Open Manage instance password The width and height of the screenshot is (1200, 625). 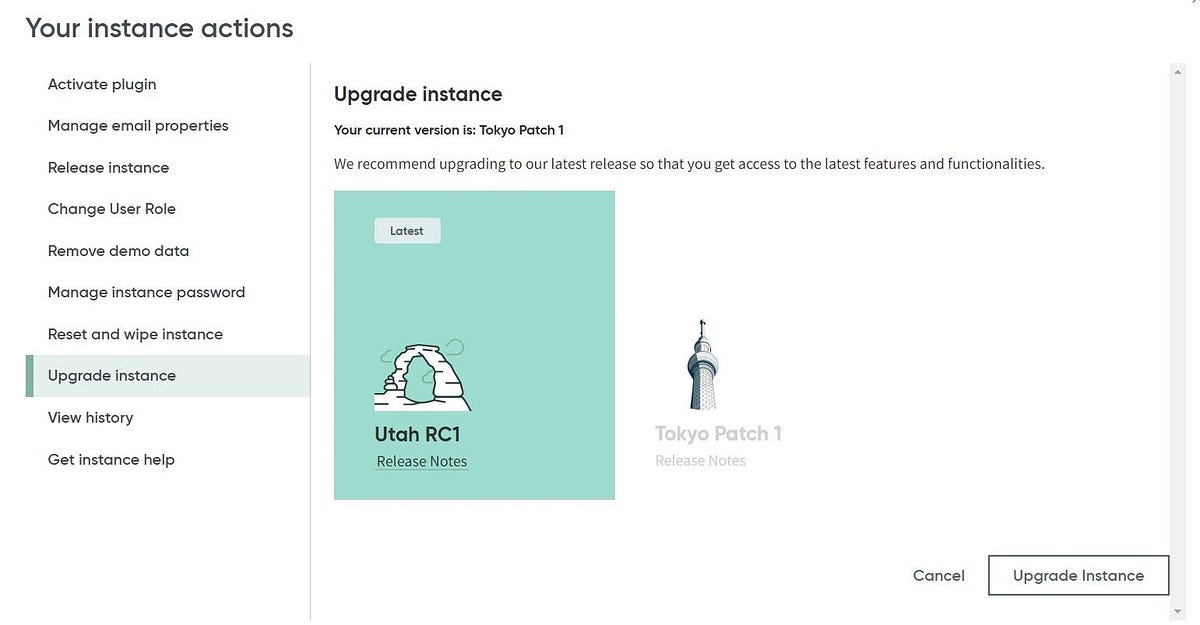[146, 292]
